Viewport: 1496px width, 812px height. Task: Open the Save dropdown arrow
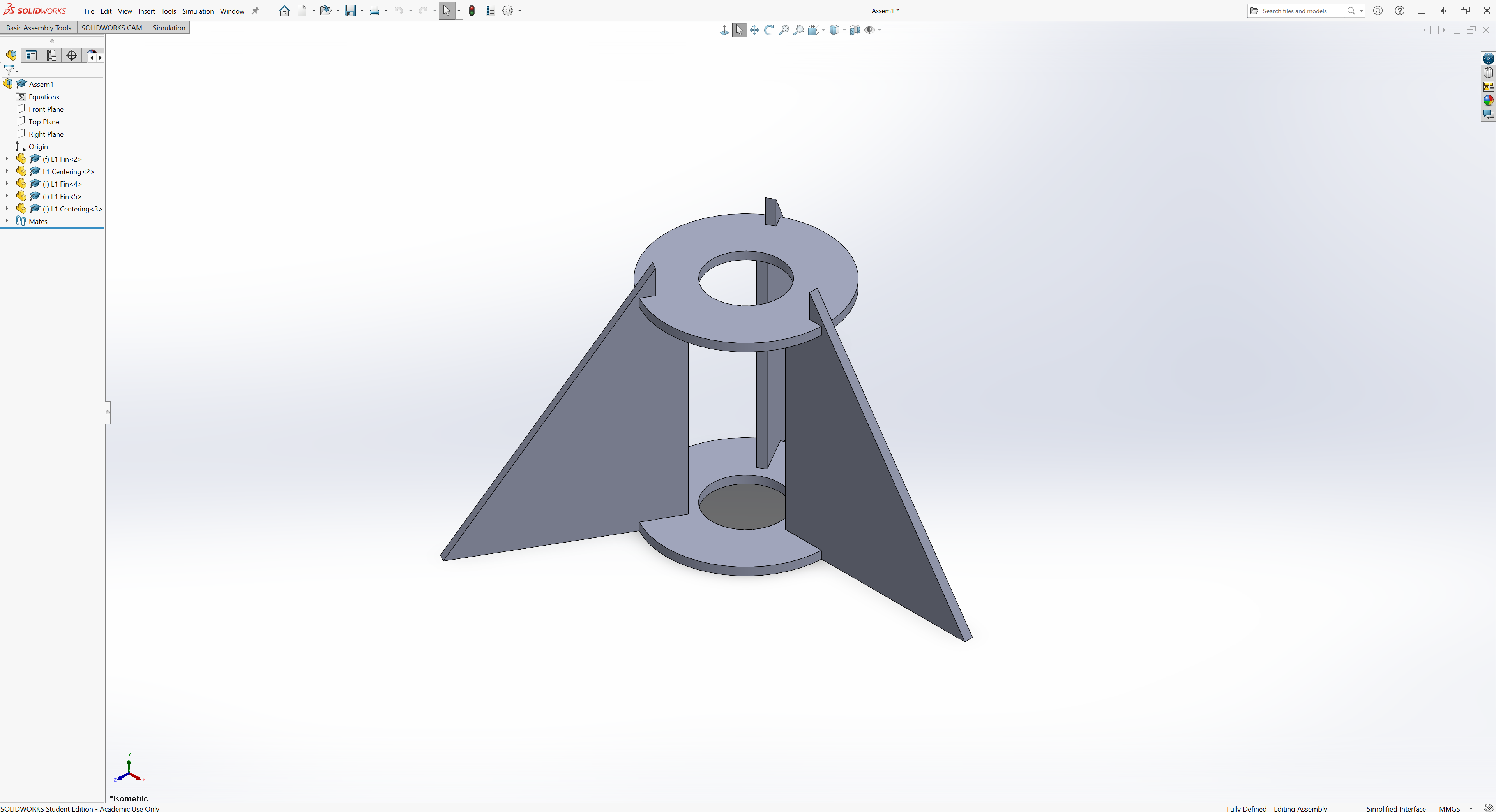click(362, 11)
